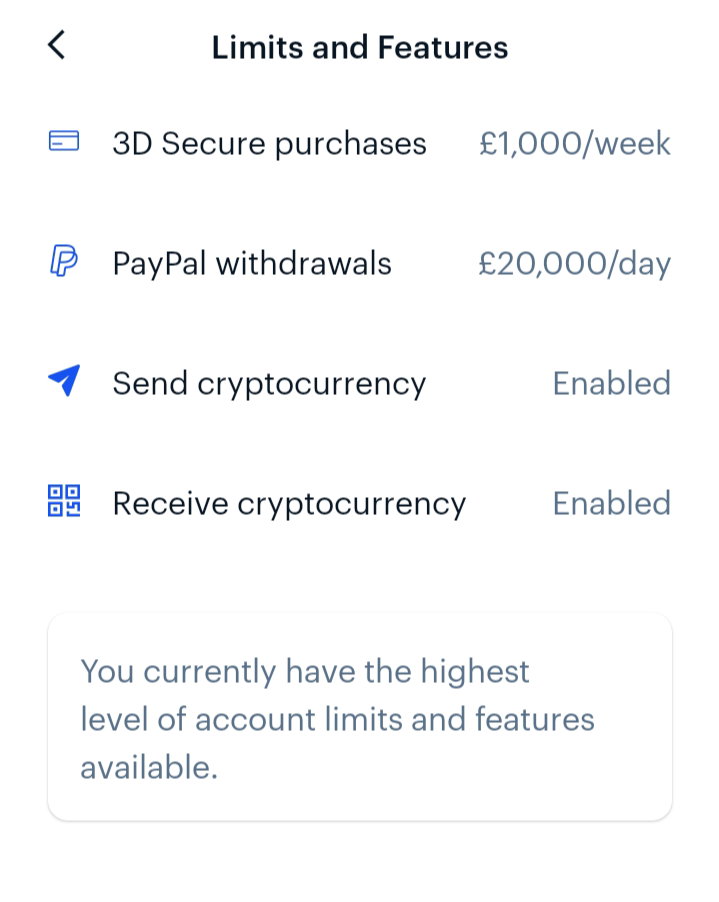Click the £1,000/week limit value

574,144
